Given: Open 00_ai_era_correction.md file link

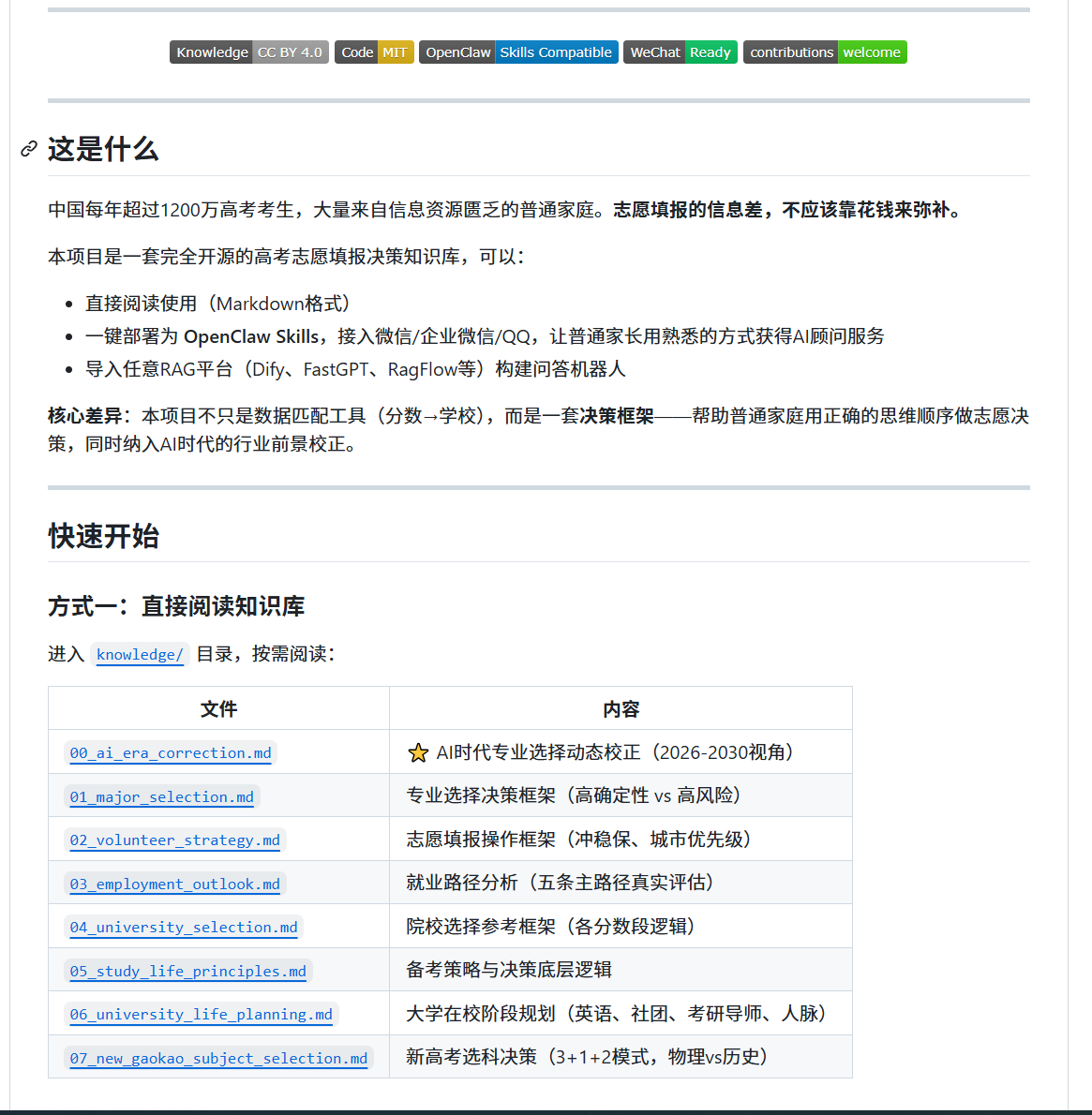Looking at the screenshot, I should tap(171, 753).
